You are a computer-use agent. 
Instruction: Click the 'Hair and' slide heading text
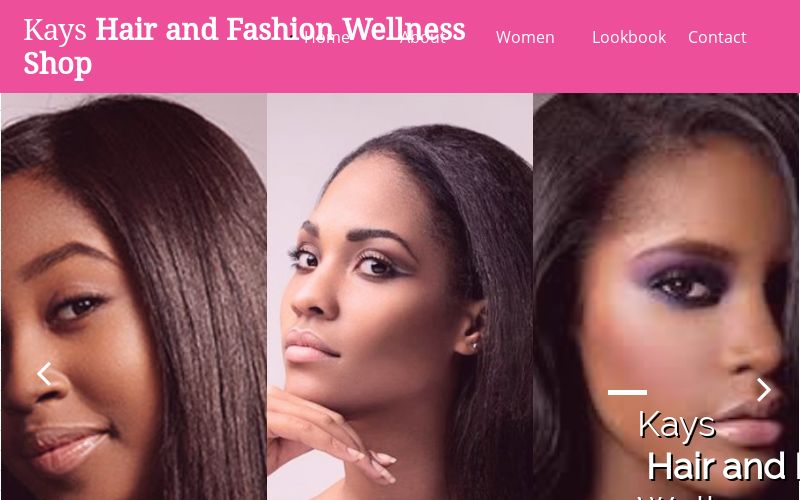click(716, 466)
